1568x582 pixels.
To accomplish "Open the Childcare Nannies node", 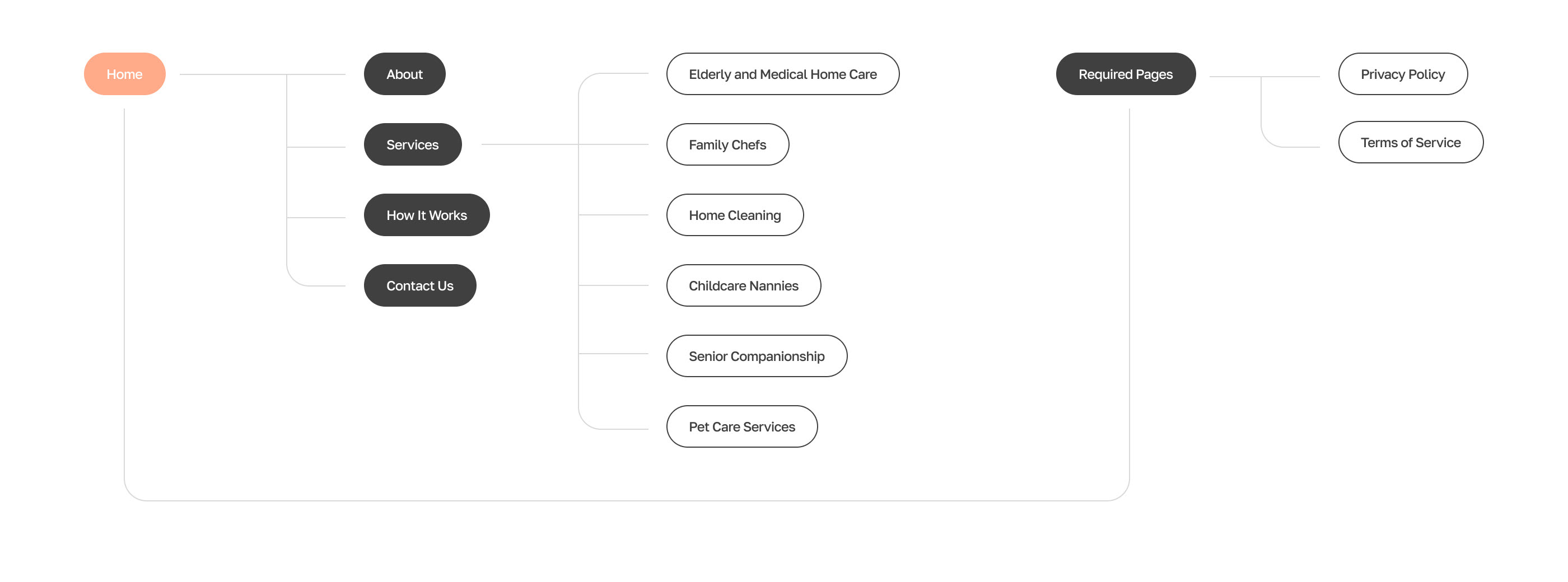I will (743, 286).
